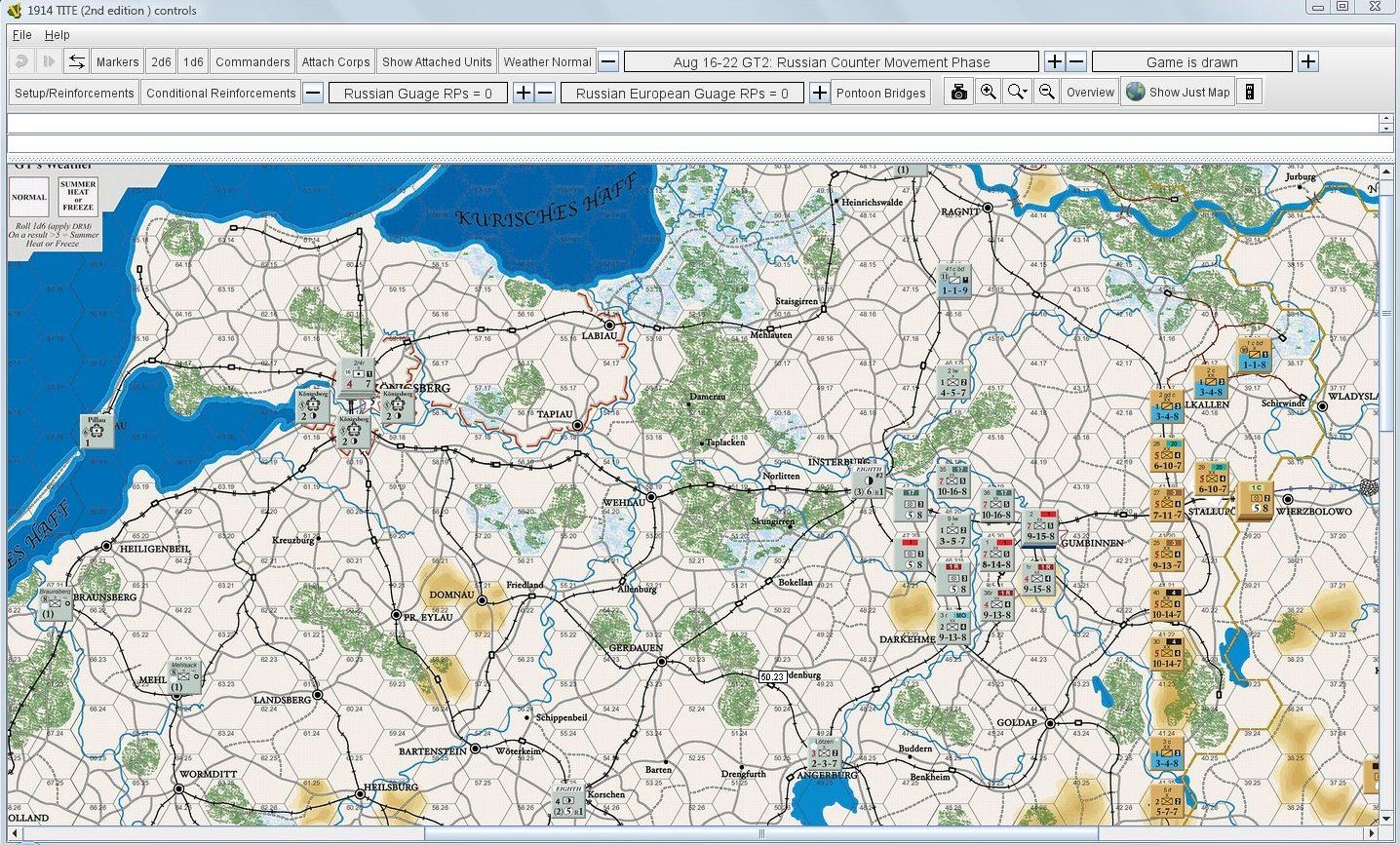This screenshot has height=845, width=1400.
Task: Select the Mehlsack unit counter
Action: click(183, 675)
